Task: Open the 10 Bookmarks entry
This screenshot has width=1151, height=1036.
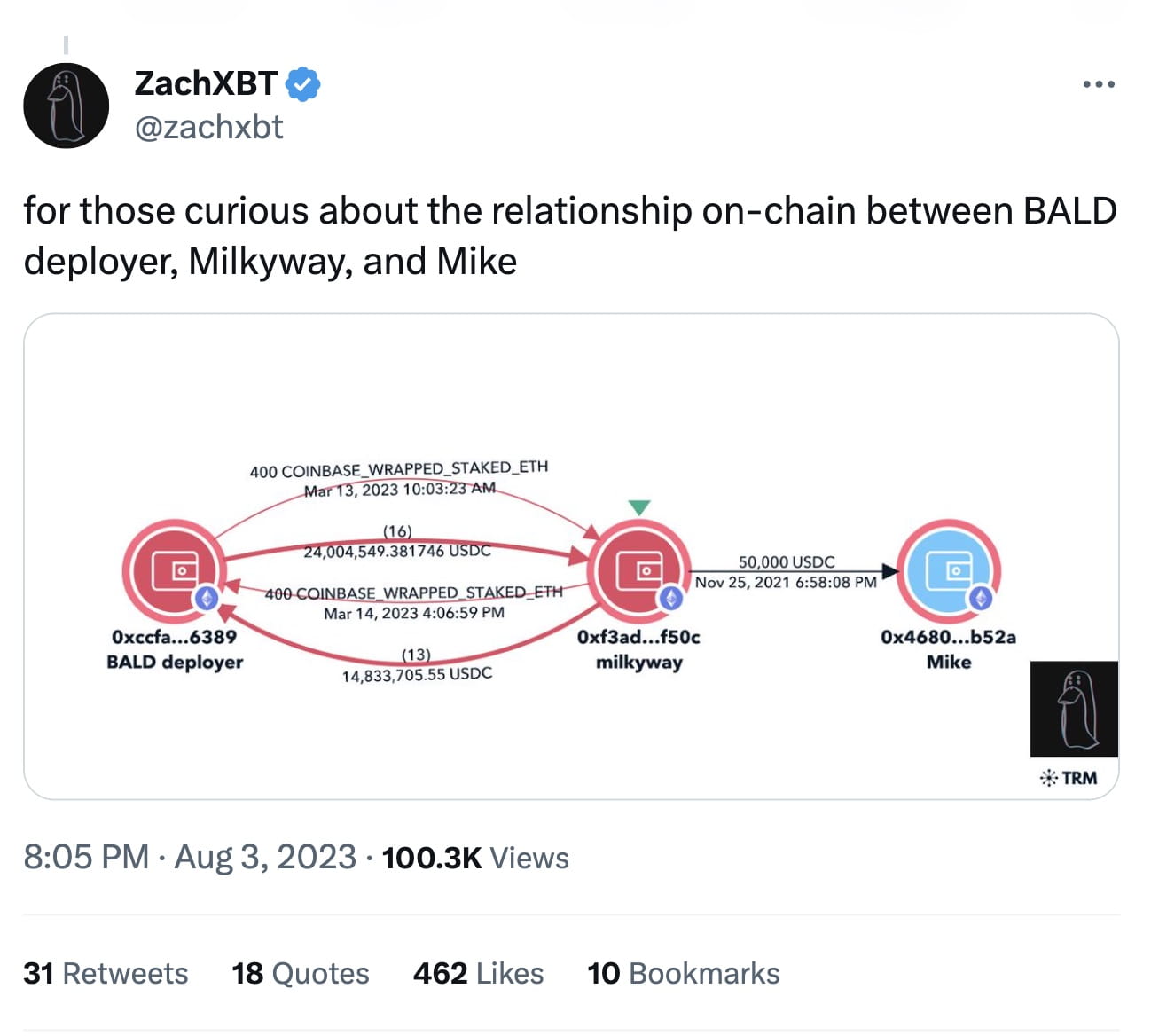Action: coord(683,973)
